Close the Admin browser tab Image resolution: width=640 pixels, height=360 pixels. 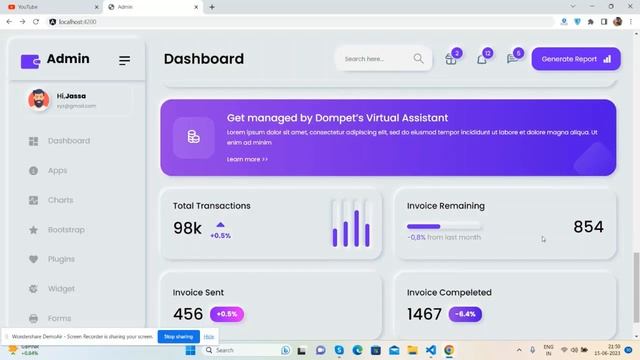(x=196, y=7)
